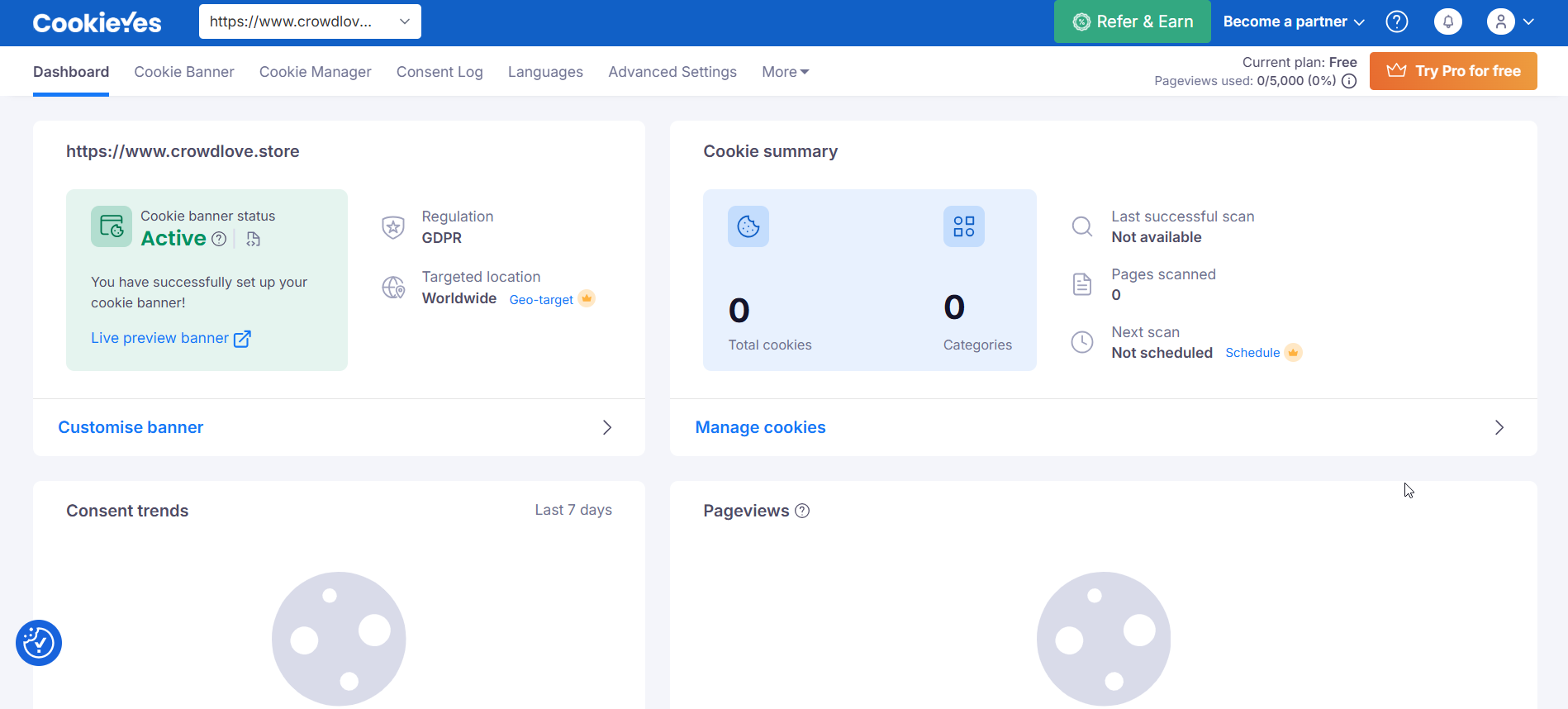Click the info icon beside Pageviews used
This screenshot has height=709, width=1568.
point(1349,81)
